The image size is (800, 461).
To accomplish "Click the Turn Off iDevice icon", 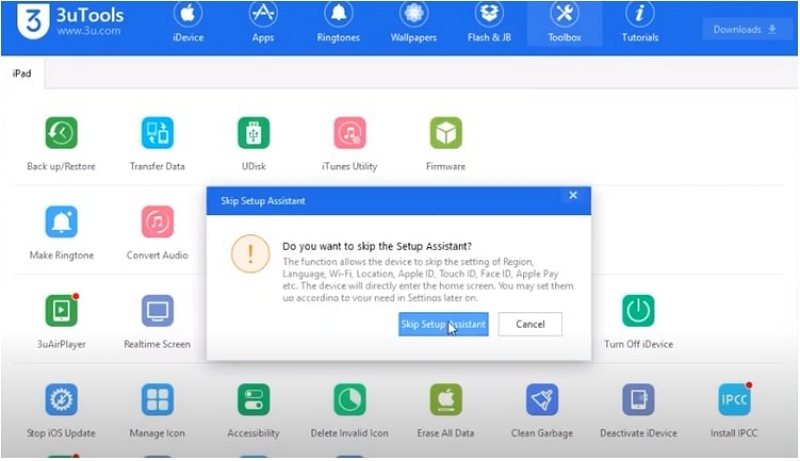I will (638, 311).
